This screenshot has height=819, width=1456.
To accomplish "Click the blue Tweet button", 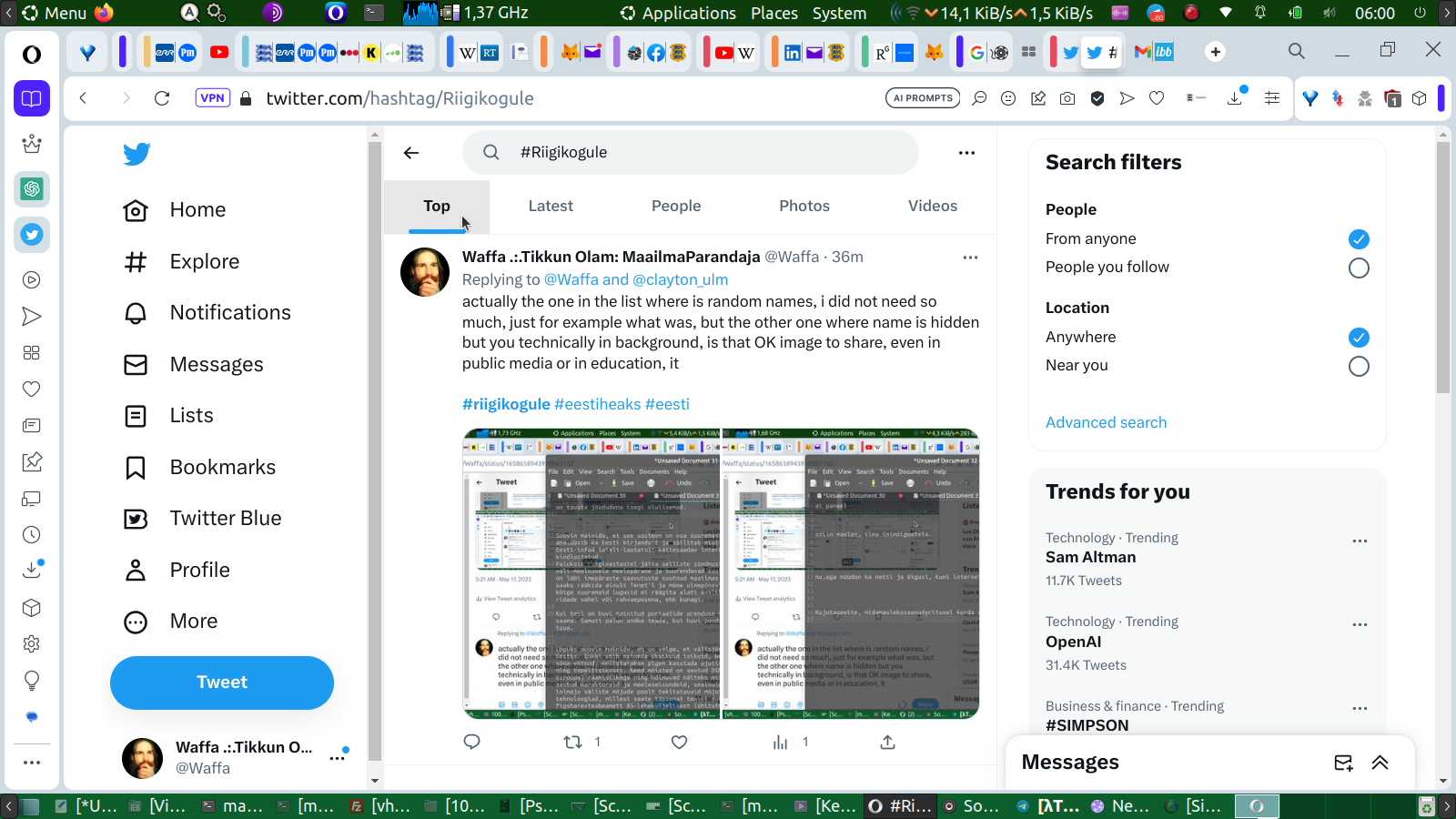I will pos(222,682).
